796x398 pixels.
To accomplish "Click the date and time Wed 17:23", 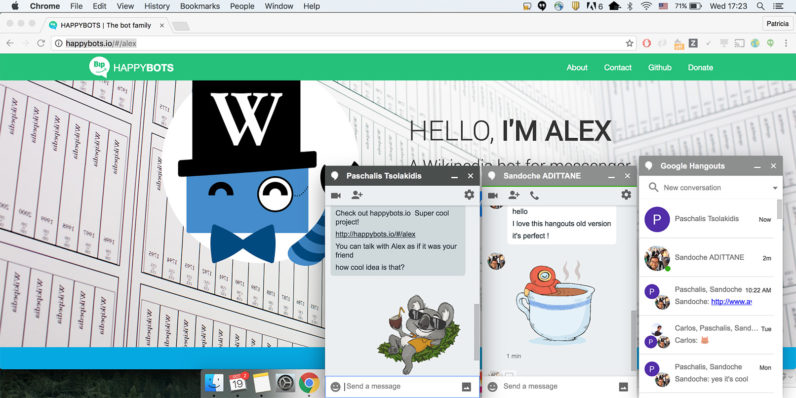I will (x=728, y=6).
